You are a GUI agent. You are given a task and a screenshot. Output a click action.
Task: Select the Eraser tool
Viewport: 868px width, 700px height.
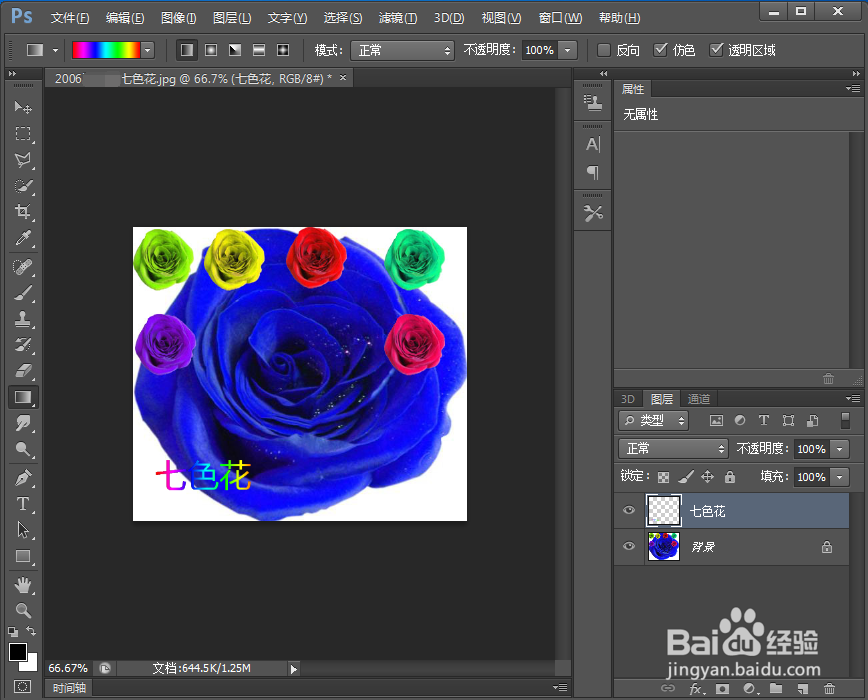pyautogui.click(x=23, y=371)
